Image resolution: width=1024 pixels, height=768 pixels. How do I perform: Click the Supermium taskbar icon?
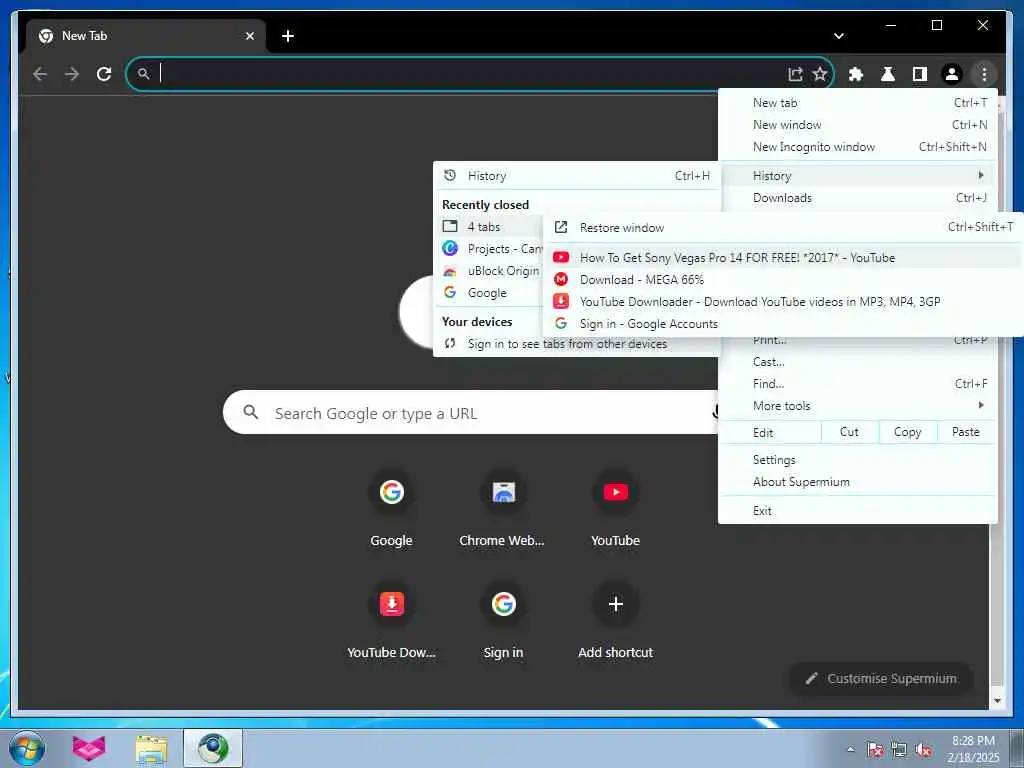pos(213,748)
